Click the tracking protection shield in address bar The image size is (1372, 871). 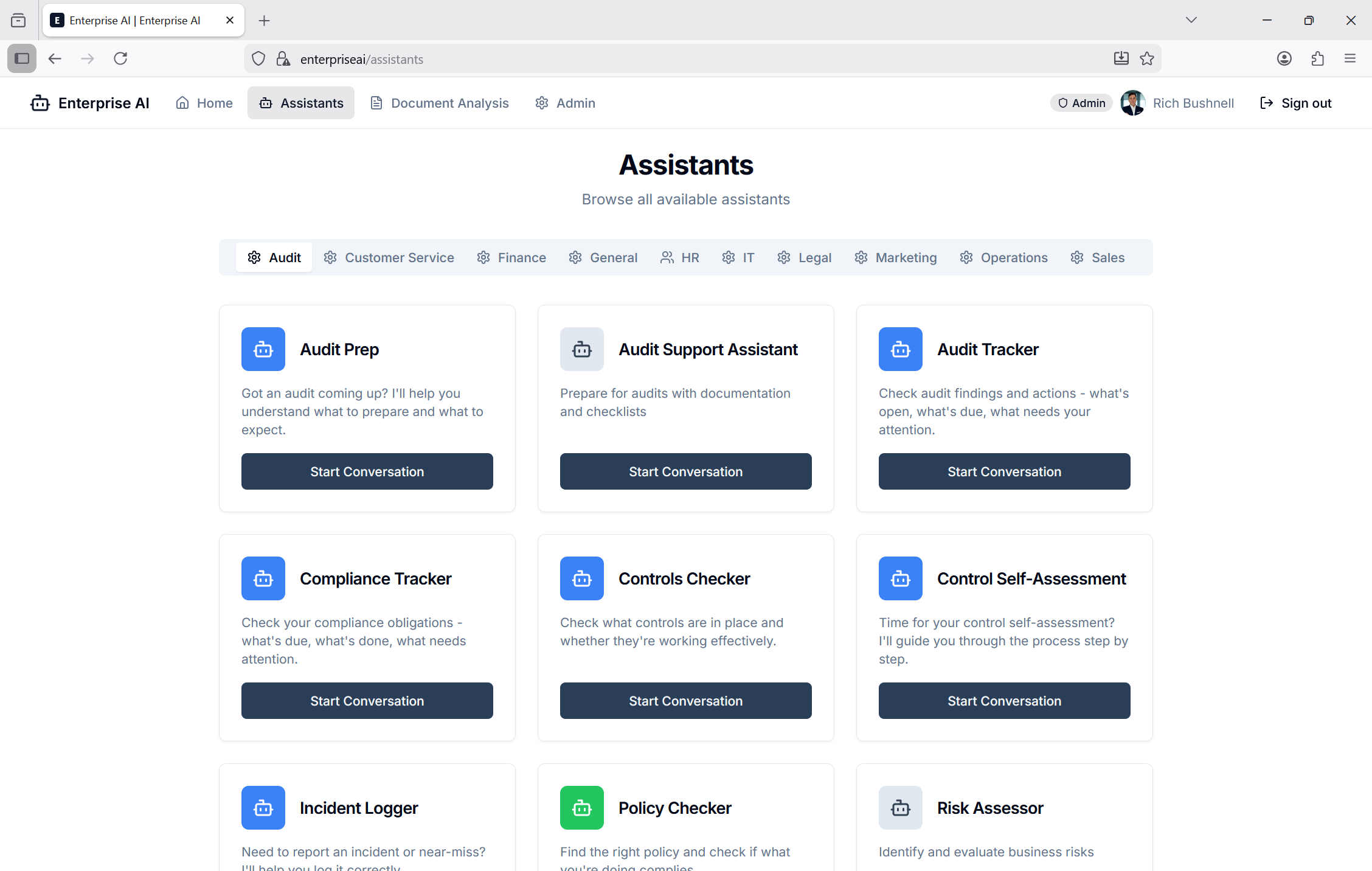pos(258,58)
